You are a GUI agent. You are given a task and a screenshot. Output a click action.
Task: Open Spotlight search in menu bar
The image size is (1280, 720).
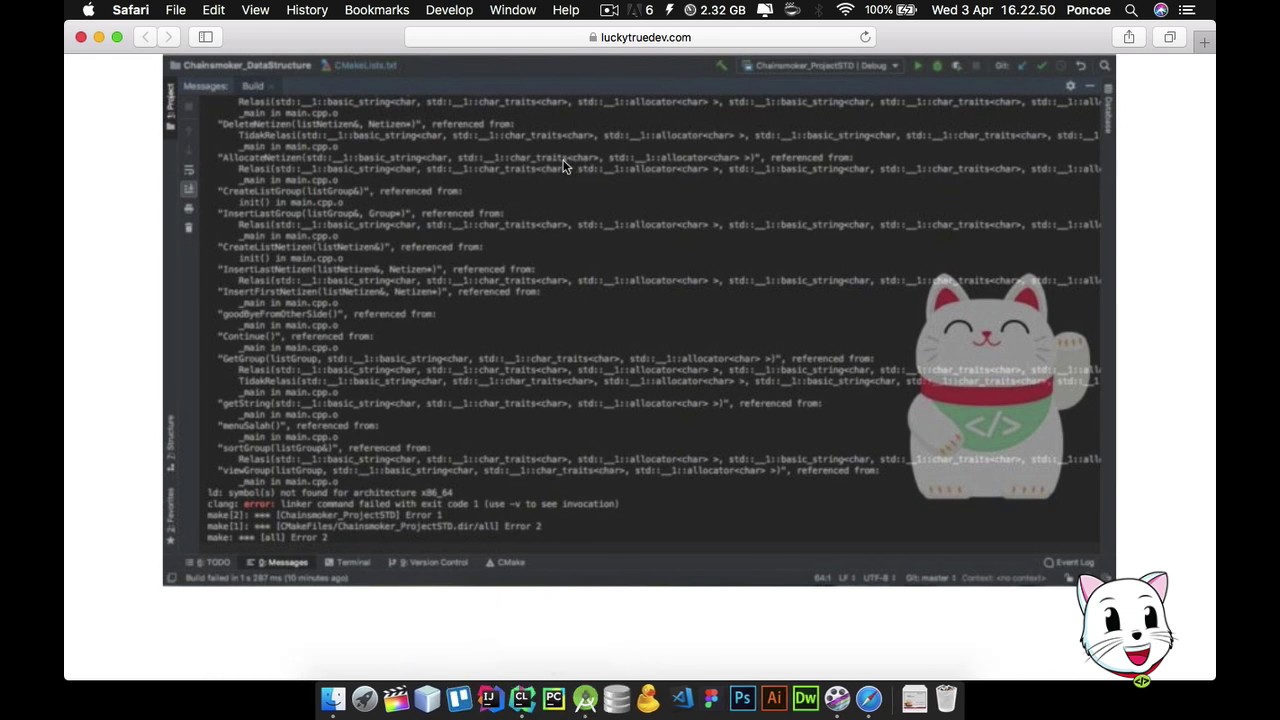coord(1131,10)
